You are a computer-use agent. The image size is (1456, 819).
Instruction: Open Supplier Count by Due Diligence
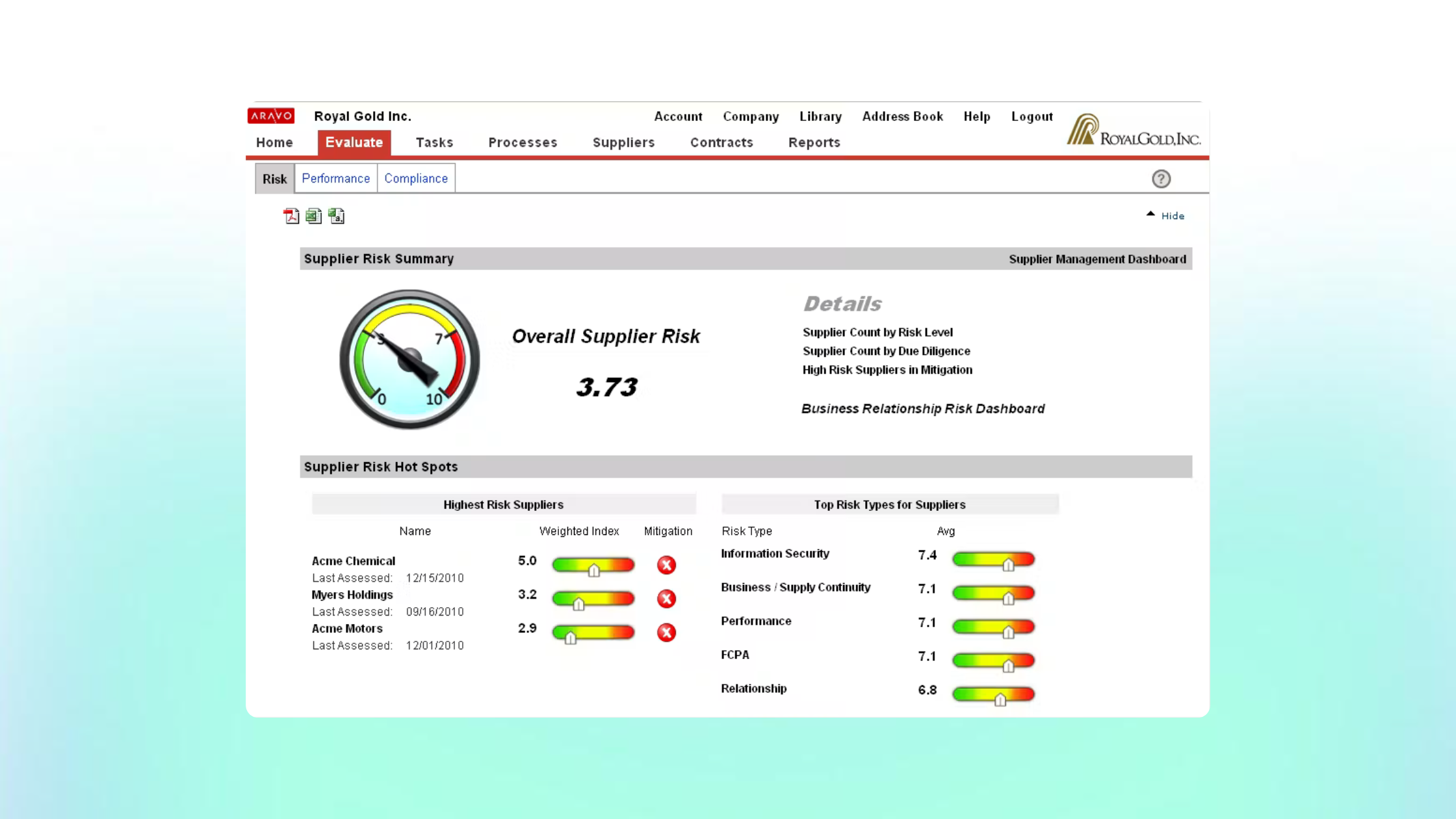886,351
